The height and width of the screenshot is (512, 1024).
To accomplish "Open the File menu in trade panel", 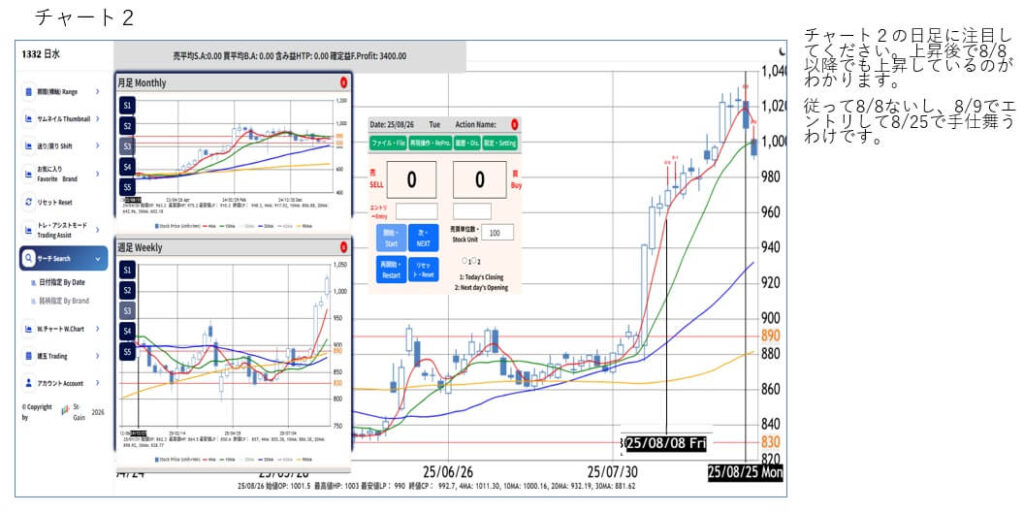I will point(388,143).
